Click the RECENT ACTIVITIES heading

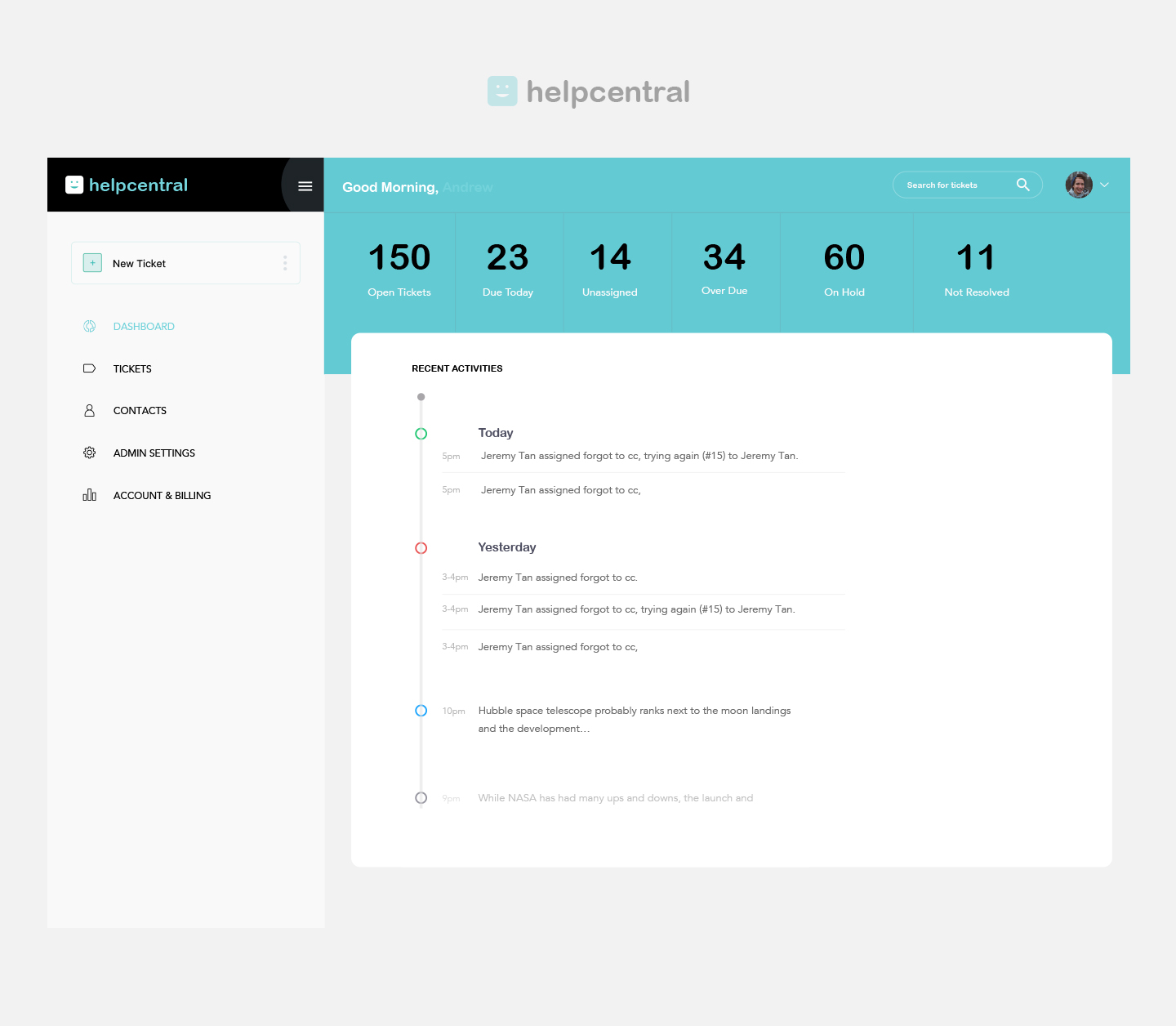click(x=457, y=368)
